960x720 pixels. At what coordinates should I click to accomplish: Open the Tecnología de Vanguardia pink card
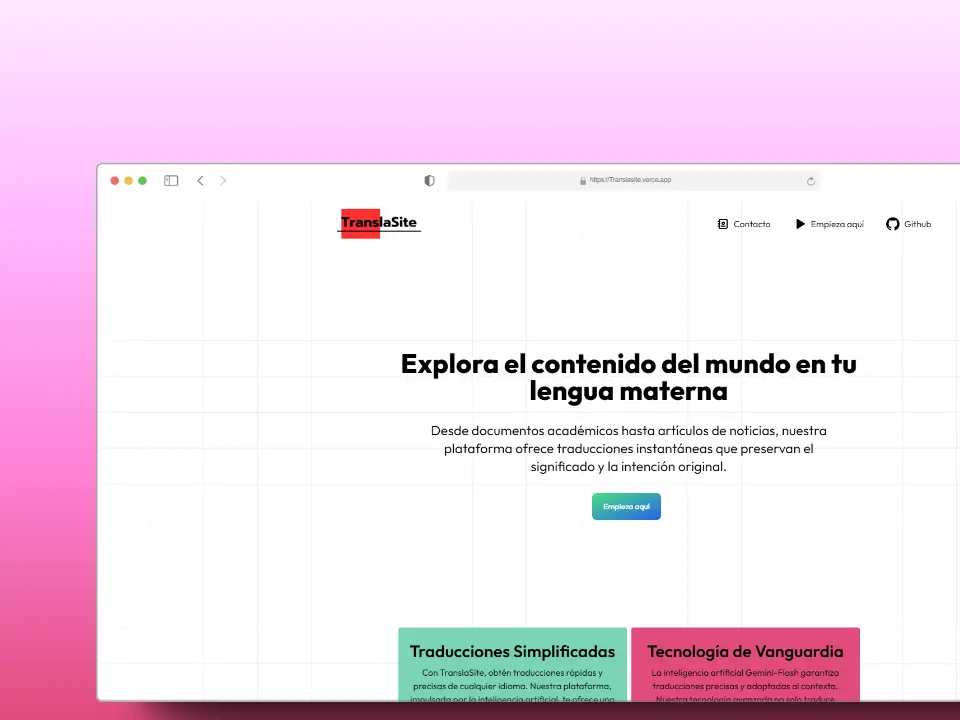point(745,664)
